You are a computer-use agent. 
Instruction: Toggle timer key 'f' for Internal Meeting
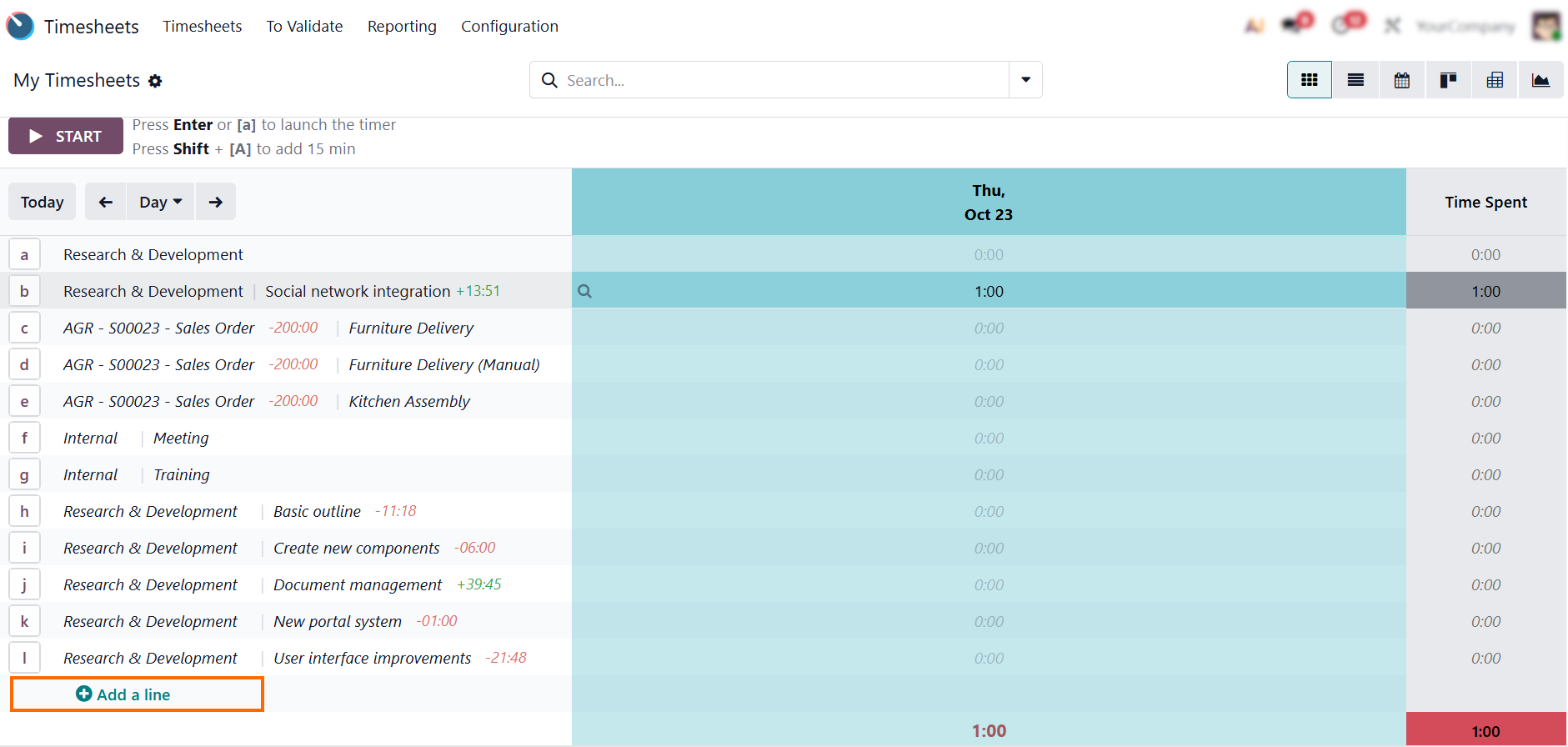24,438
